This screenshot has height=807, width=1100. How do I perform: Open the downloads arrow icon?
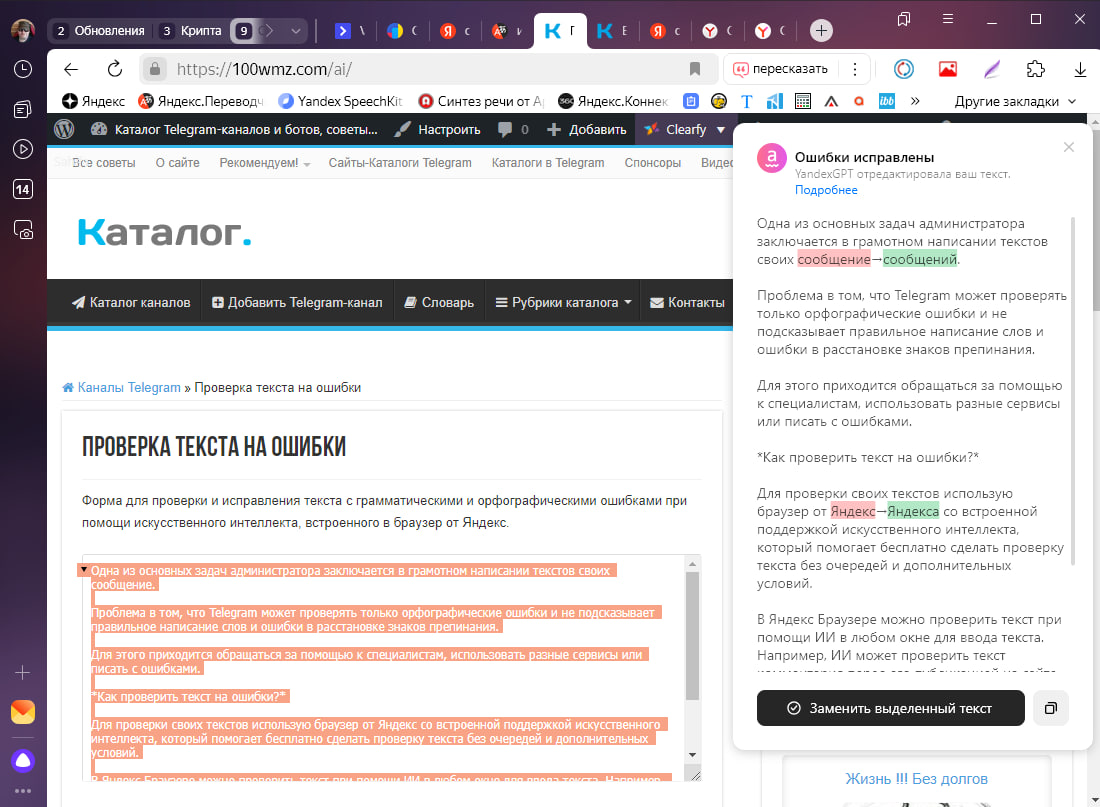1080,69
